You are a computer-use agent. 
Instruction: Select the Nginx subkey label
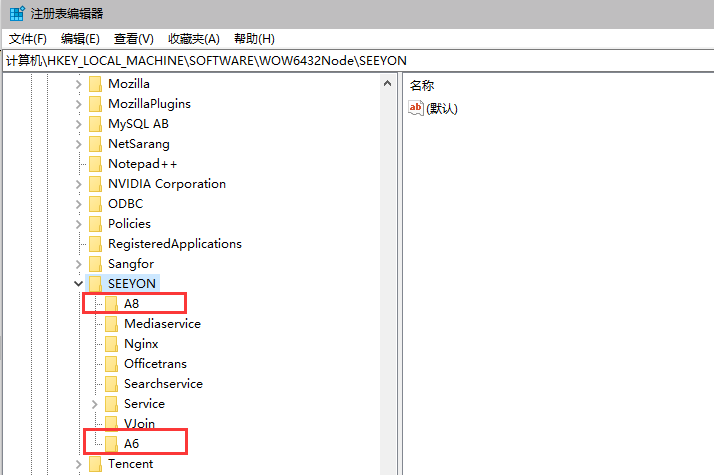click(141, 344)
